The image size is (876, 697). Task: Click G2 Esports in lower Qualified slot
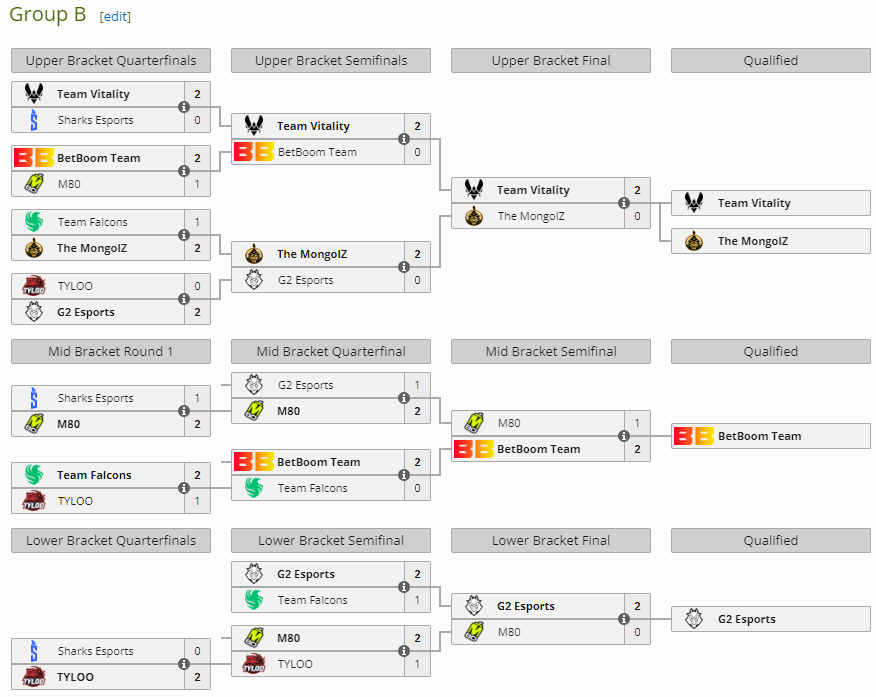746,619
